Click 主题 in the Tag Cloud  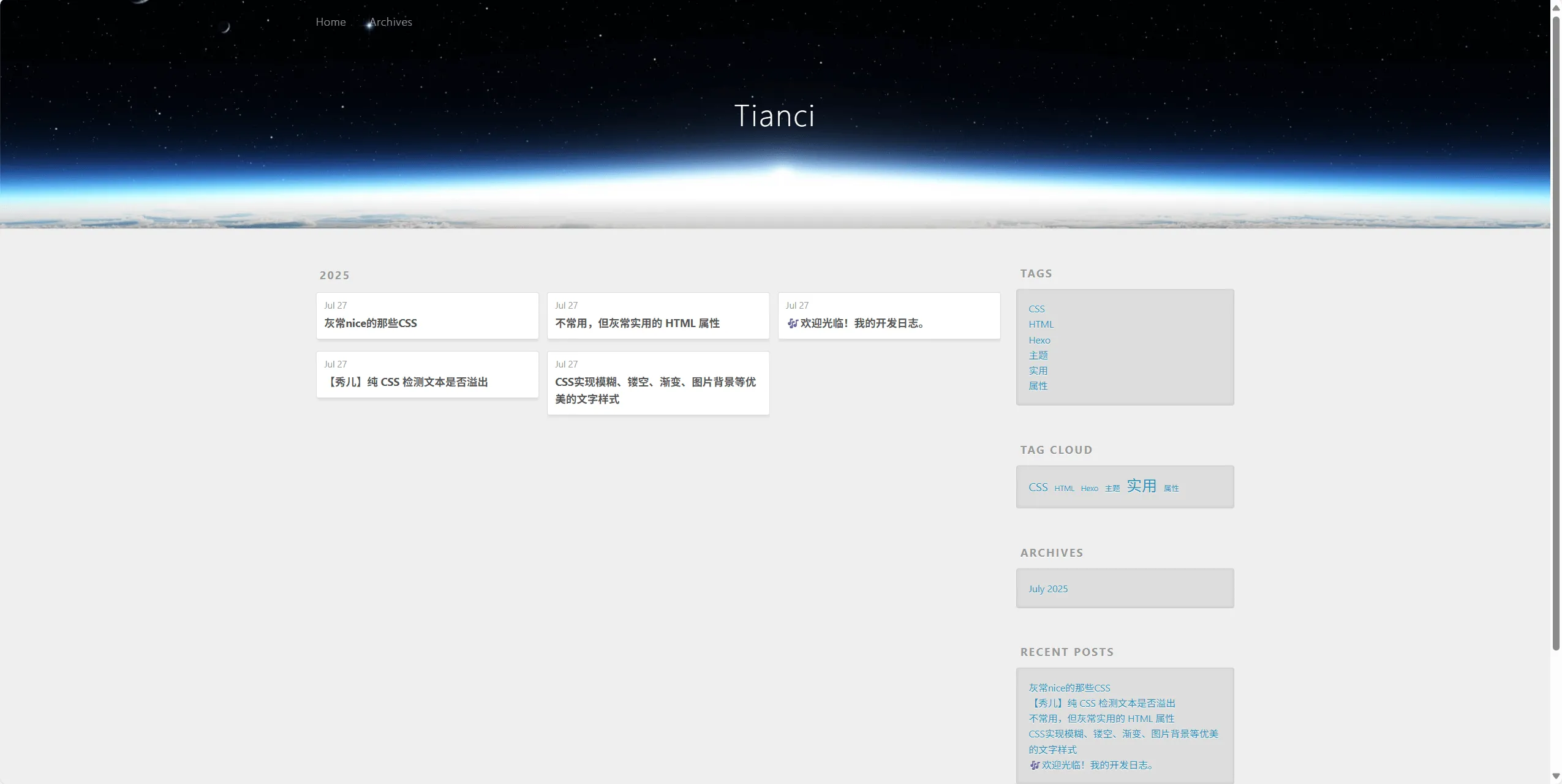tap(1112, 489)
